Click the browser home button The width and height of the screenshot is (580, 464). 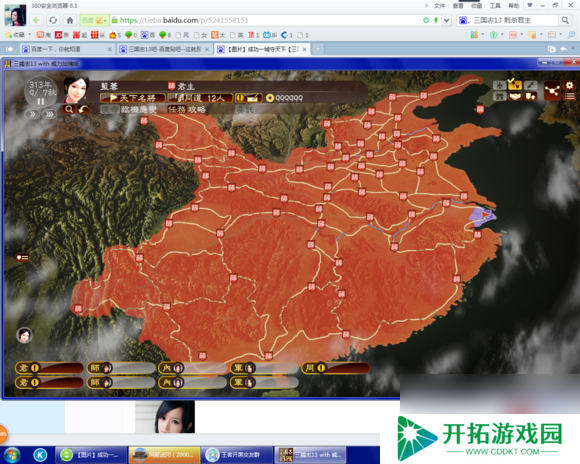(70, 20)
